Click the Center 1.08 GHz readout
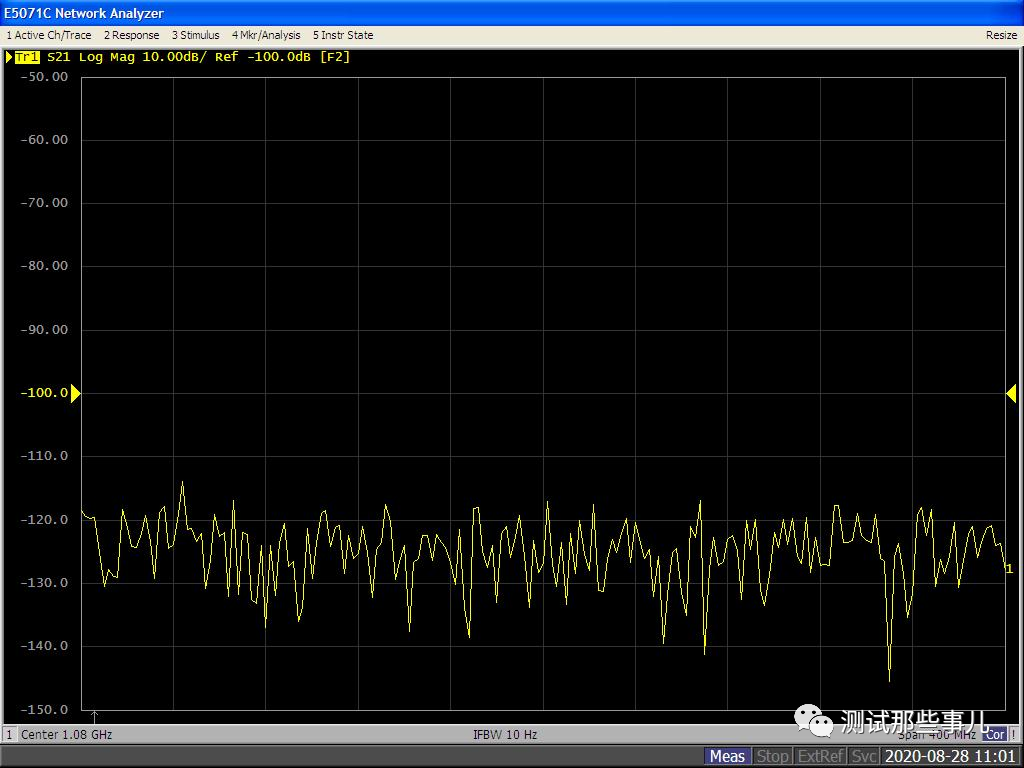The image size is (1024, 768). pos(67,735)
